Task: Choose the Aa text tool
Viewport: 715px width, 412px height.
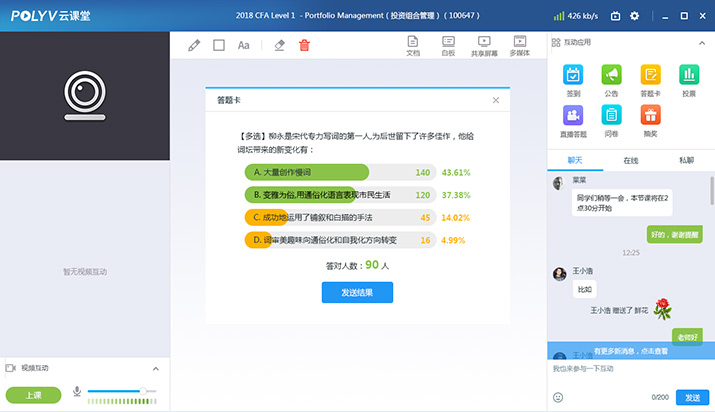Action: [x=244, y=45]
